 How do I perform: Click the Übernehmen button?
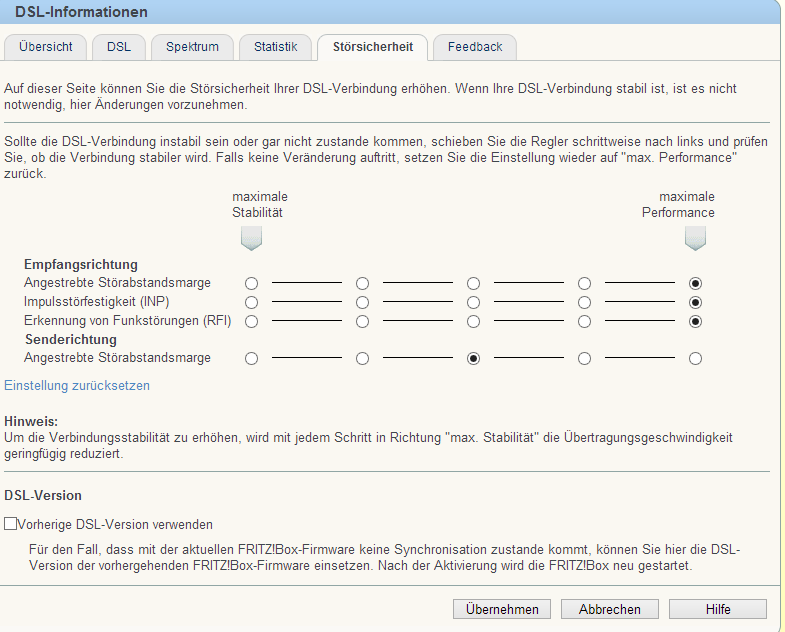coord(502,609)
